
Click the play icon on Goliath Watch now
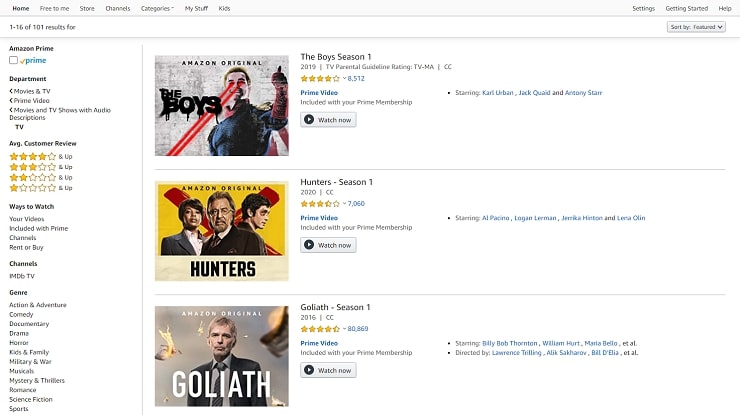(x=309, y=370)
